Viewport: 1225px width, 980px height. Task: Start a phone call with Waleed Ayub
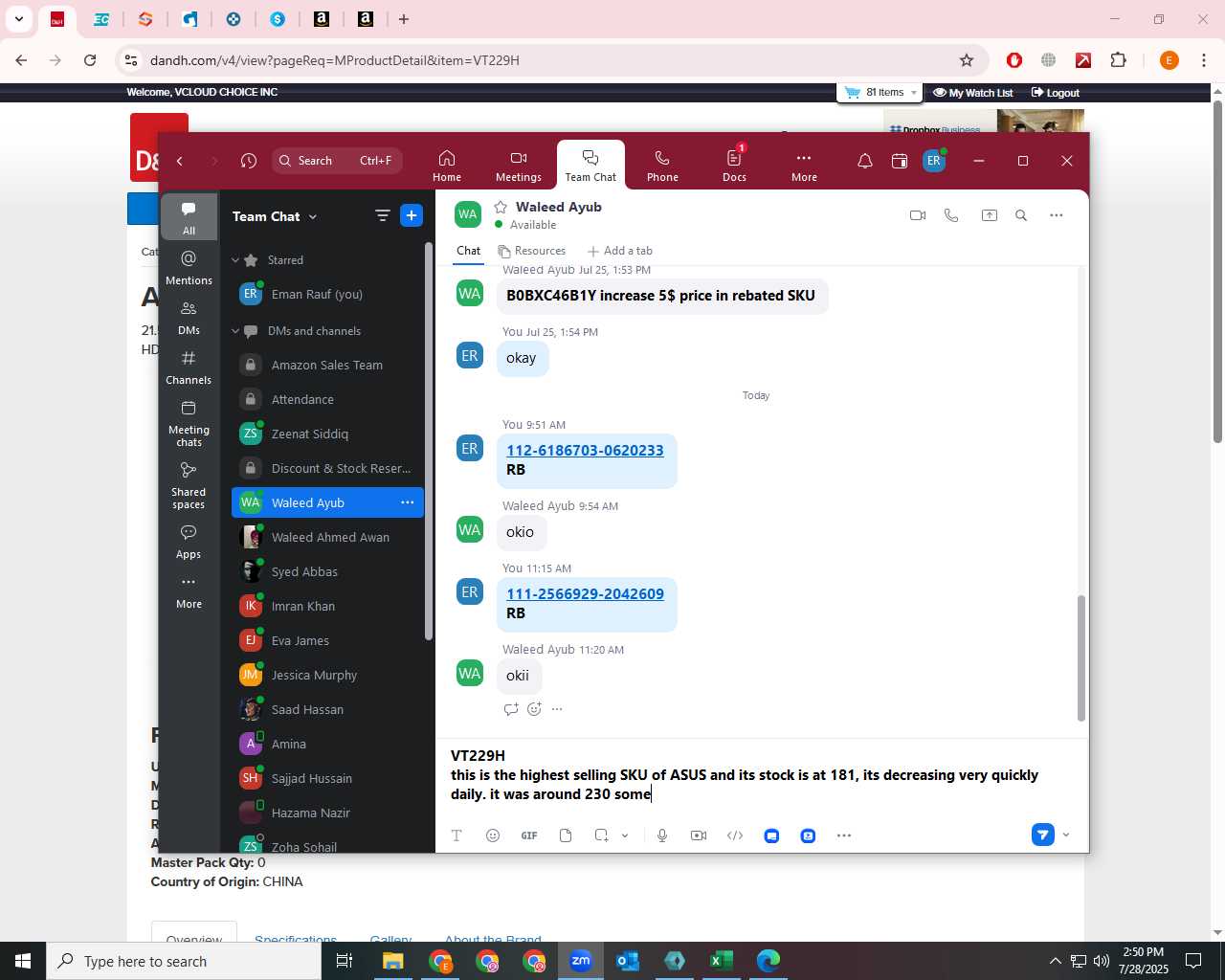point(951,215)
